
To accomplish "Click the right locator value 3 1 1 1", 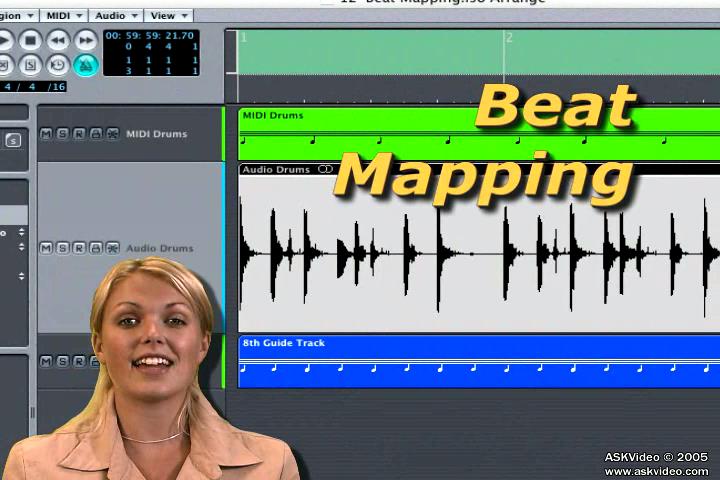I will tap(162, 71).
